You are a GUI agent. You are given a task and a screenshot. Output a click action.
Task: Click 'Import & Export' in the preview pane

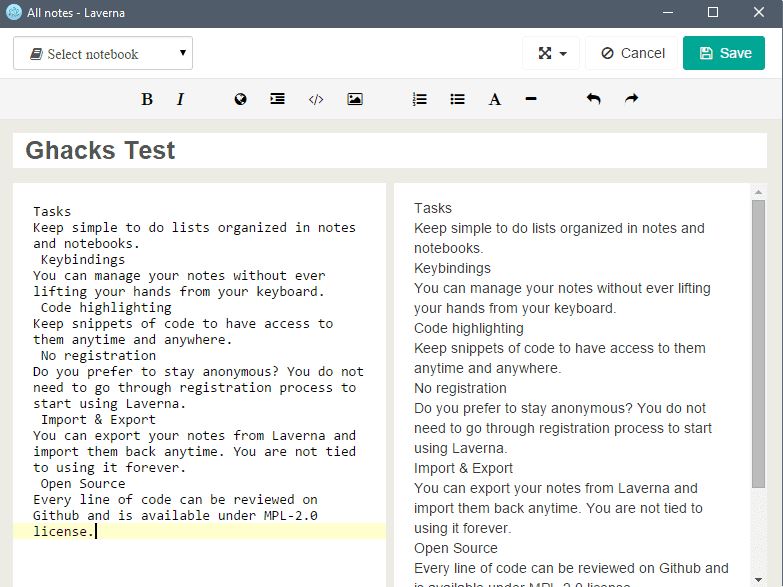pos(463,468)
